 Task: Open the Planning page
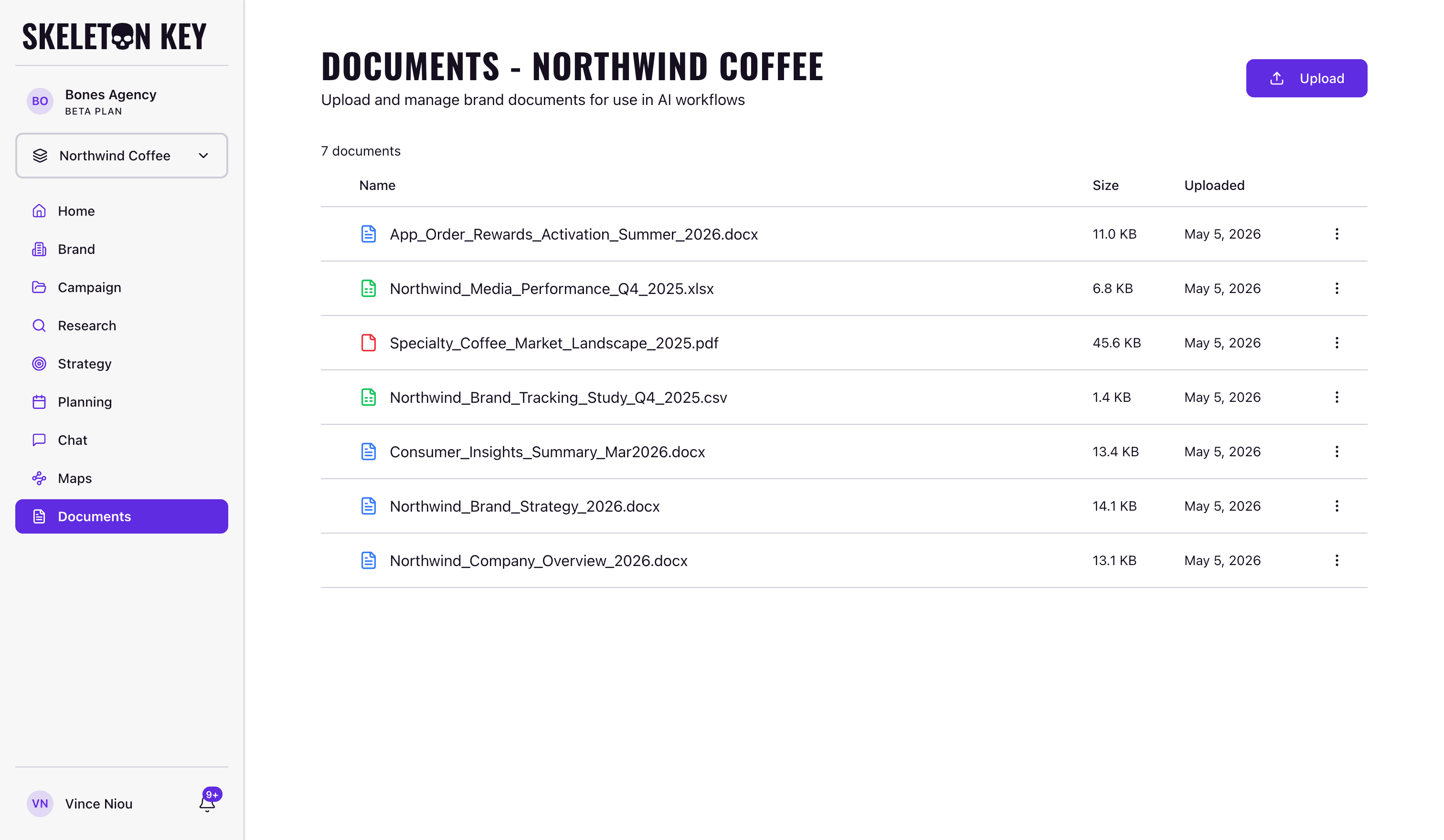click(x=121, y=402)
